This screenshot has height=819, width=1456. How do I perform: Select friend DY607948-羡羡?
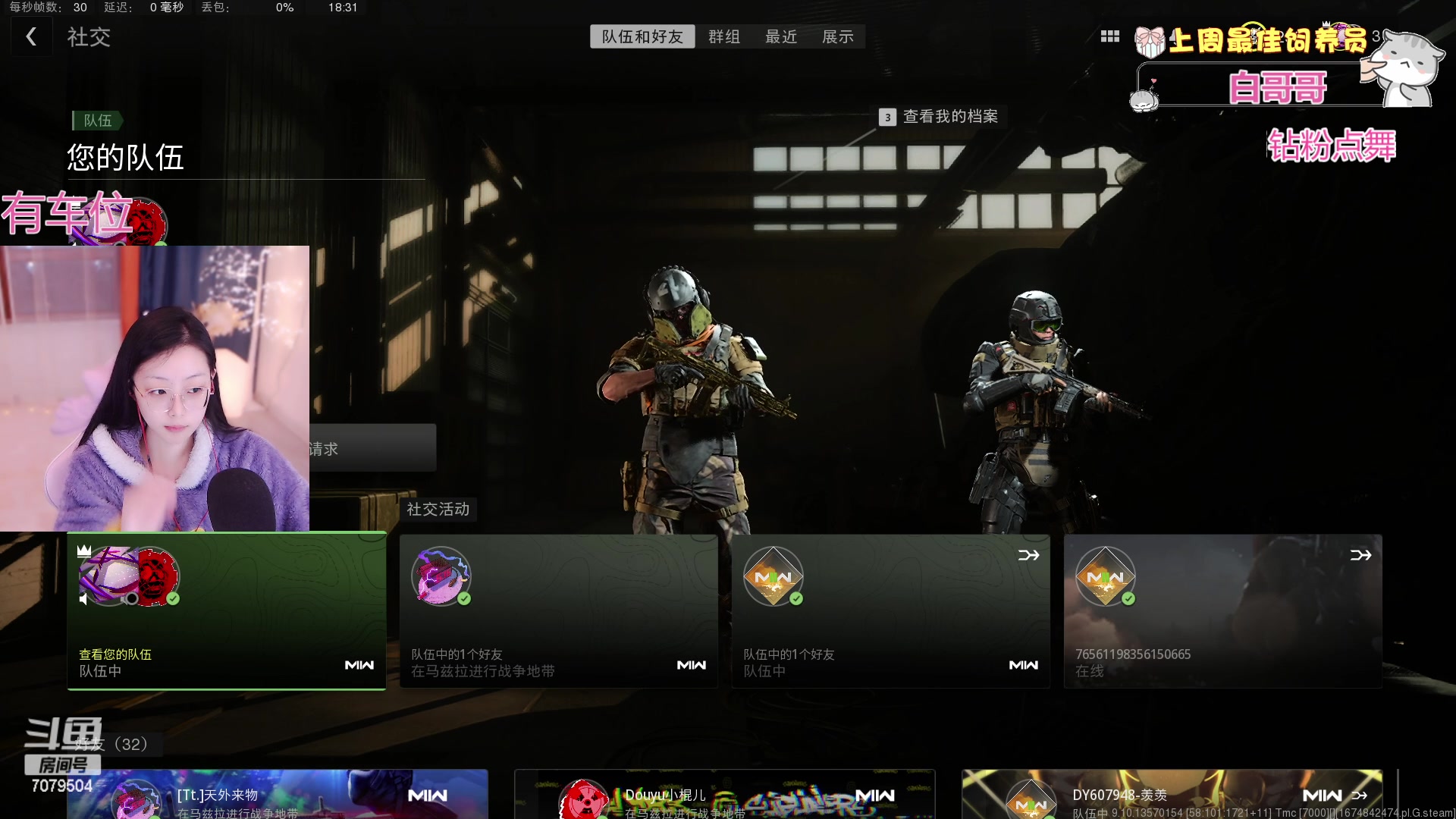click(x=1172, y=794)
